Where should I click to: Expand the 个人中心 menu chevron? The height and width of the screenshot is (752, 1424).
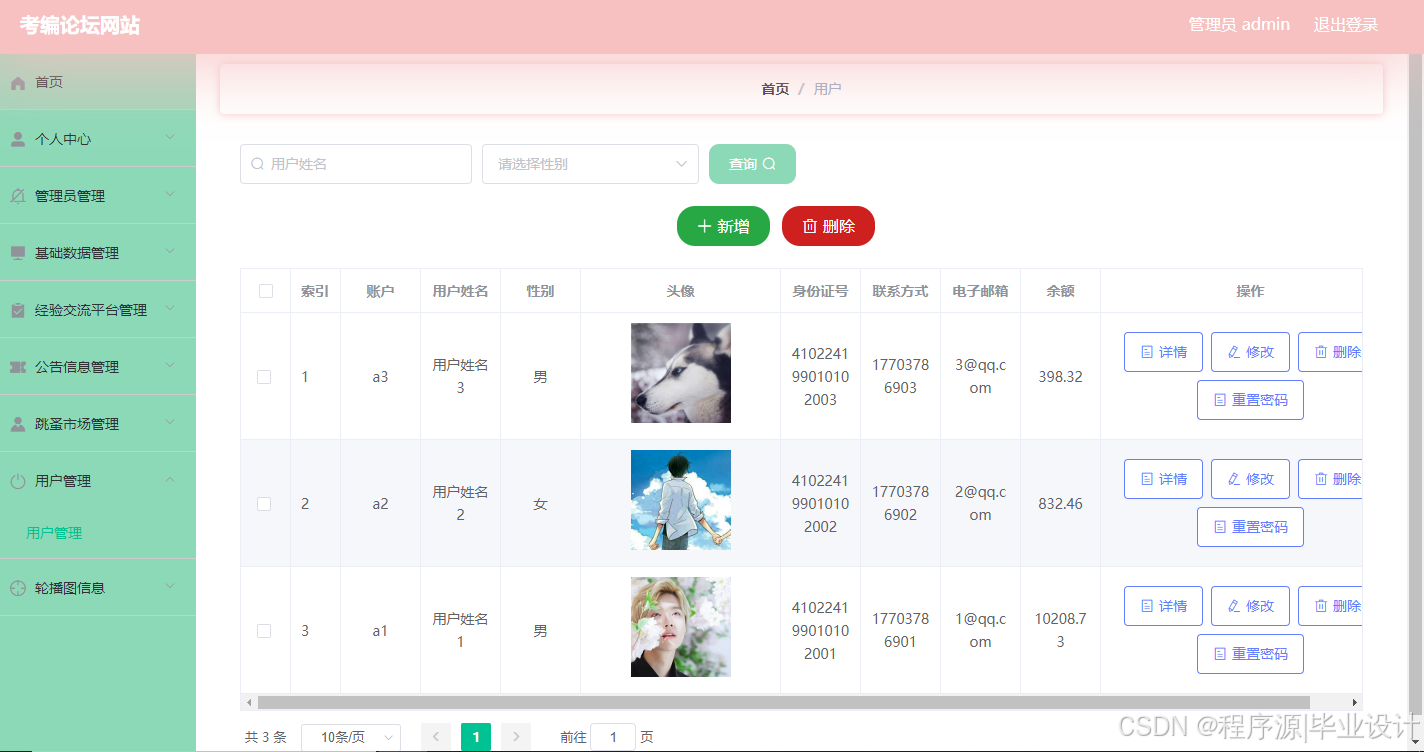coord(170,137)
